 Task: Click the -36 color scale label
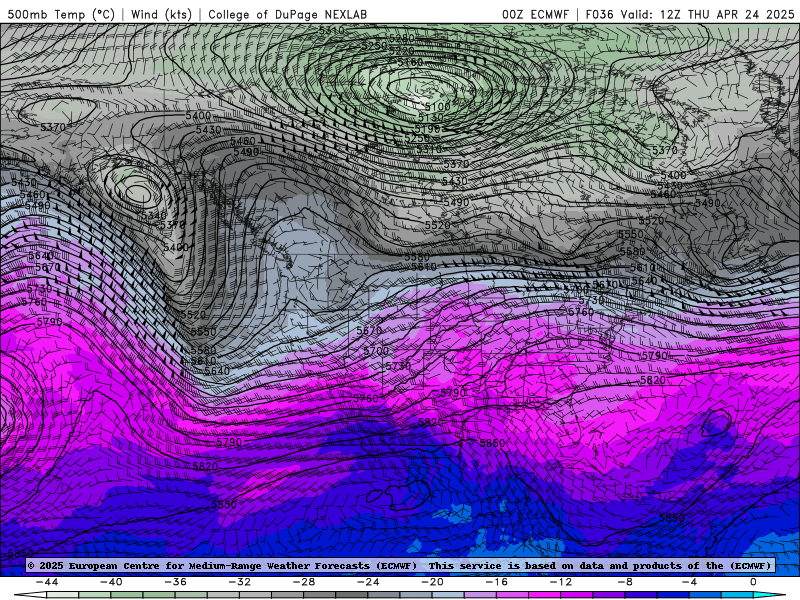175,582
